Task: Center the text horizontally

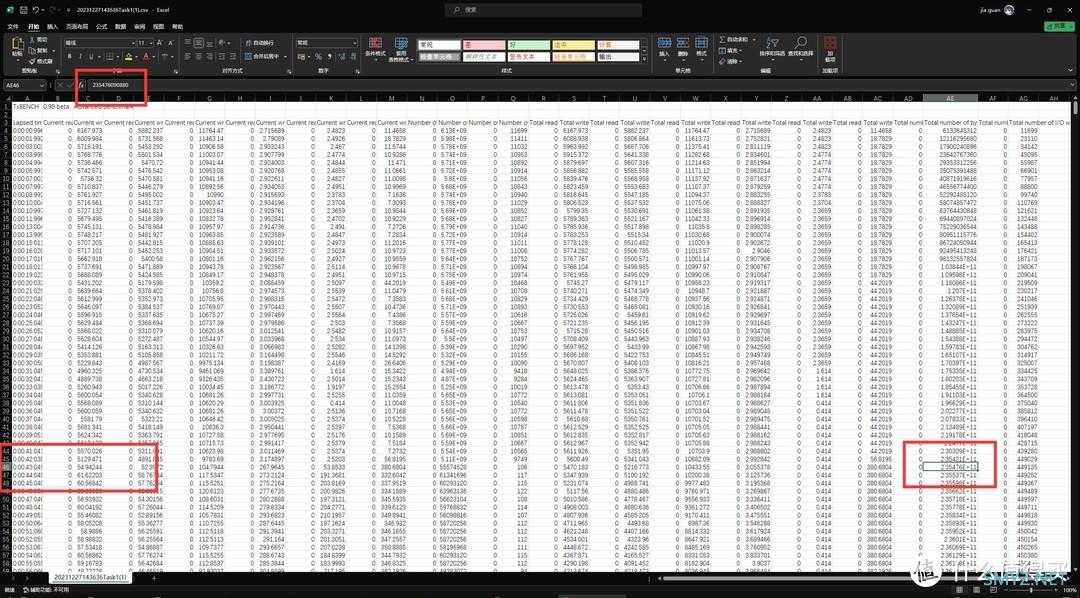Action: 198,56
